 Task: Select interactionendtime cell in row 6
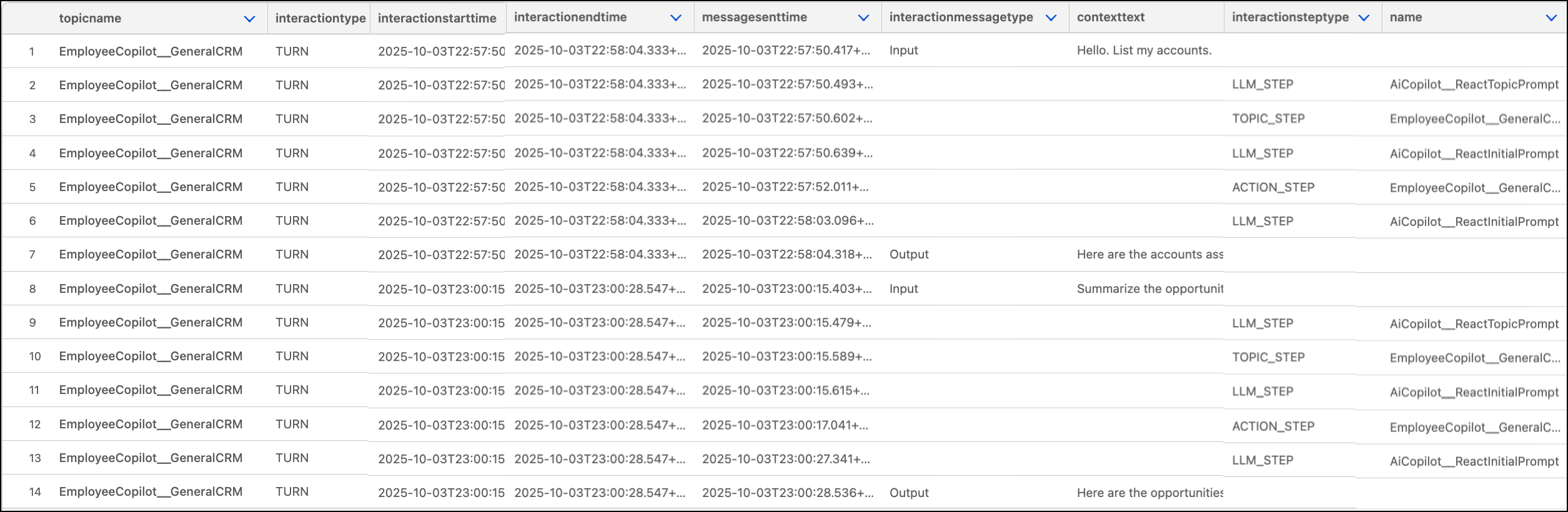600,221
